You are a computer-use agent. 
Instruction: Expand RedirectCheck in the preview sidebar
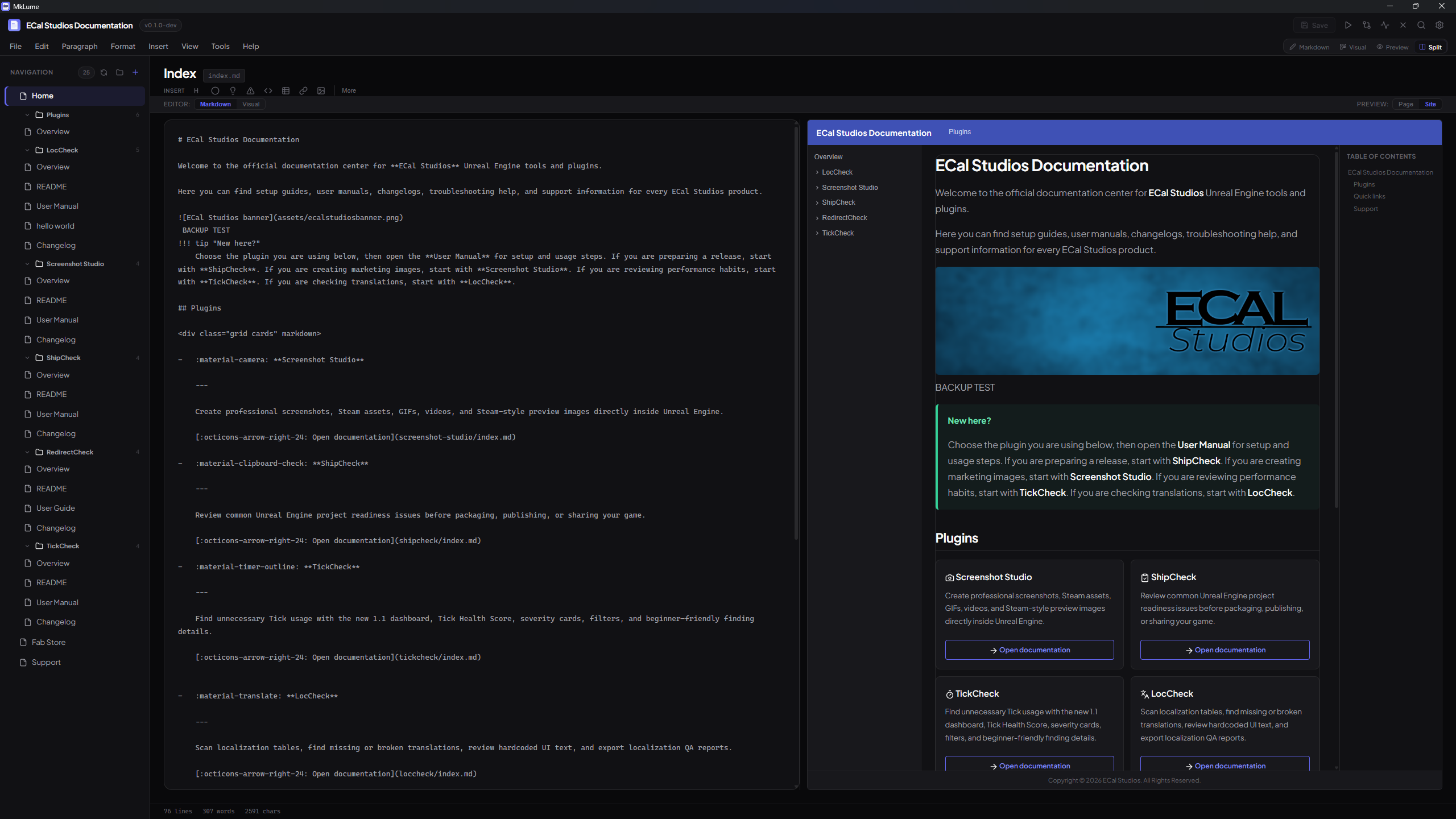(817, 218)
